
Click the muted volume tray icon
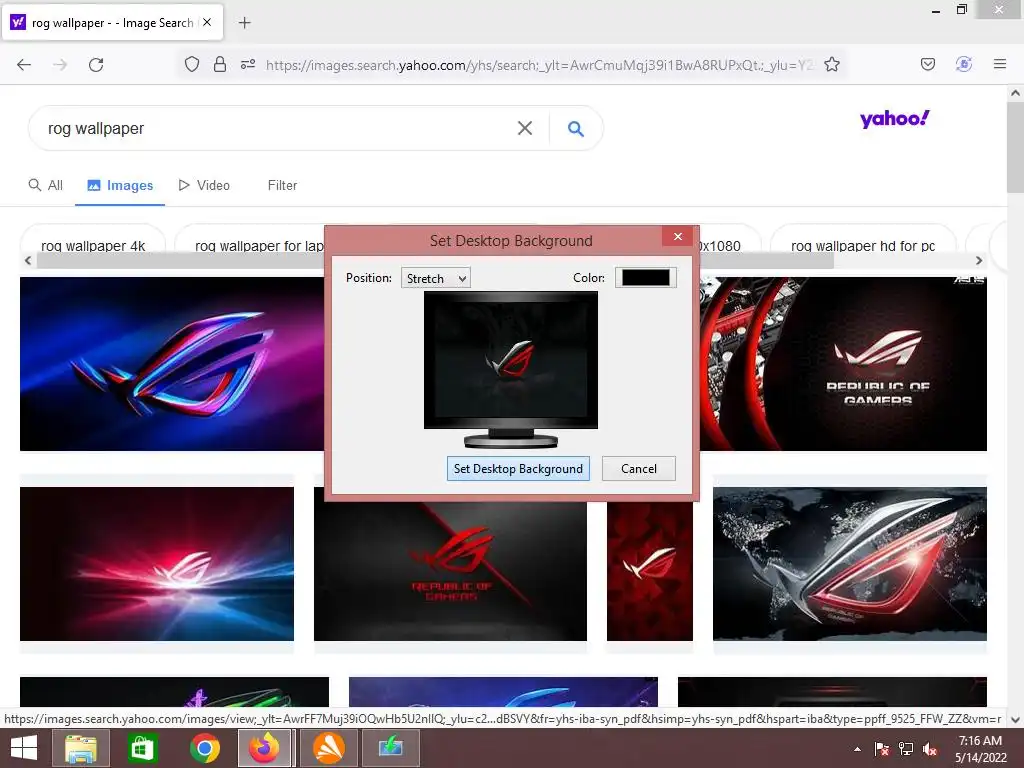click(930, 749)
